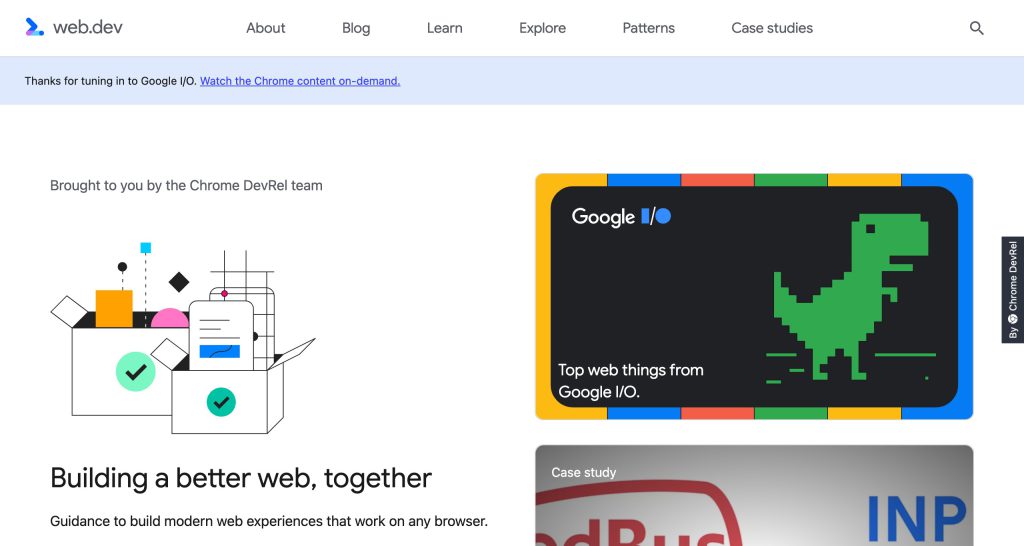
Task: Click the web.dev logo icon
Action: (34, 27)
